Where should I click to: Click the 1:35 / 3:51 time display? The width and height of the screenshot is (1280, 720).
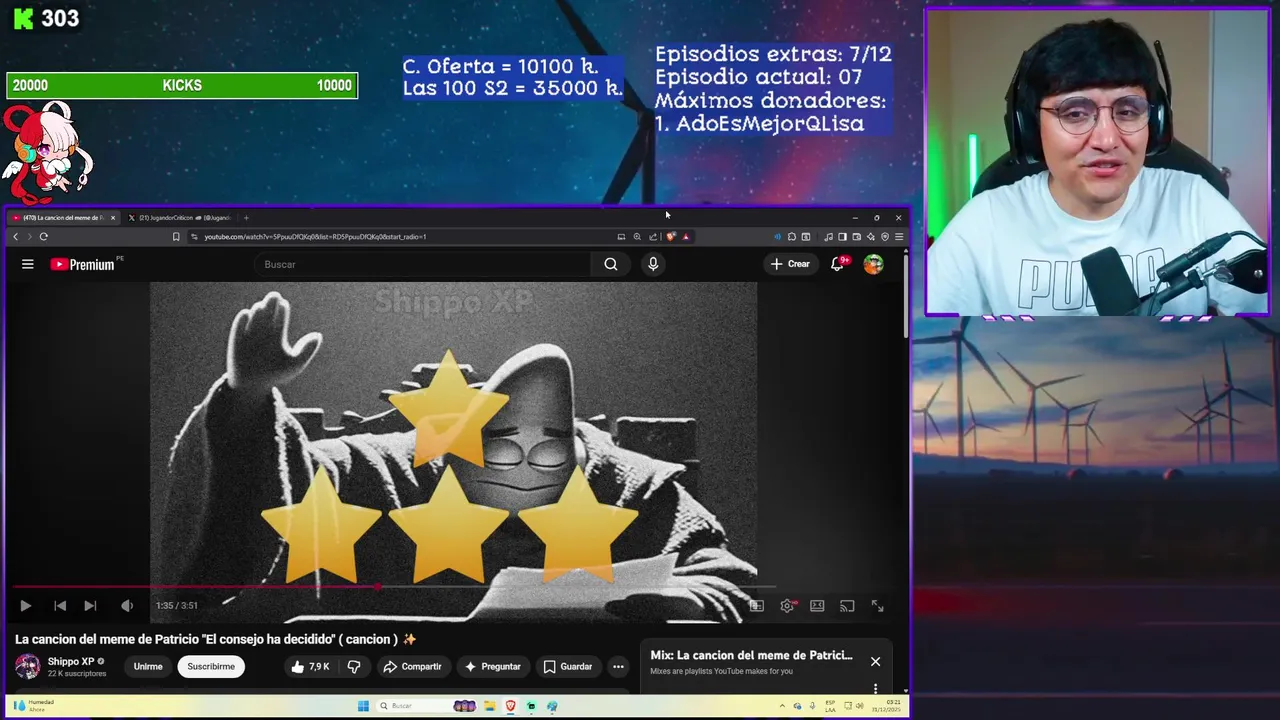pyautogui.click(x=177, y=605)
